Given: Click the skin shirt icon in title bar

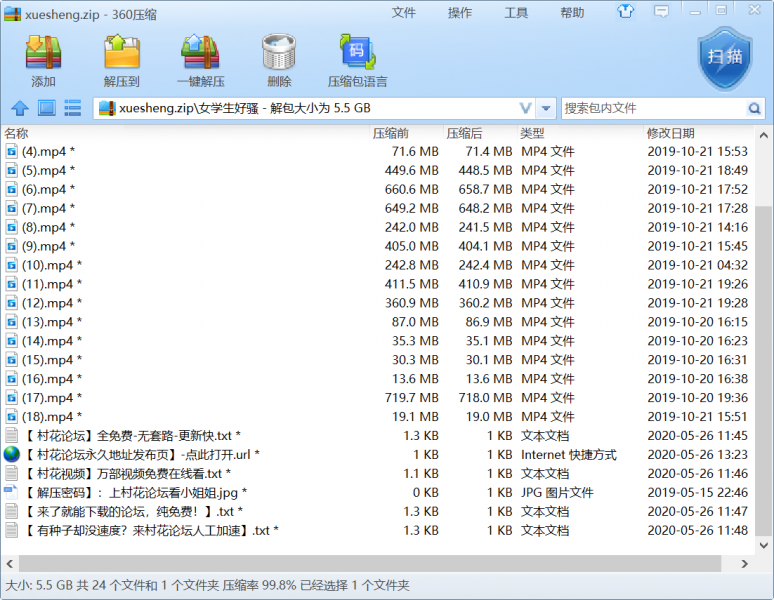Looking at the screenshot, I should pyautogui.click(x=626, y=12).
